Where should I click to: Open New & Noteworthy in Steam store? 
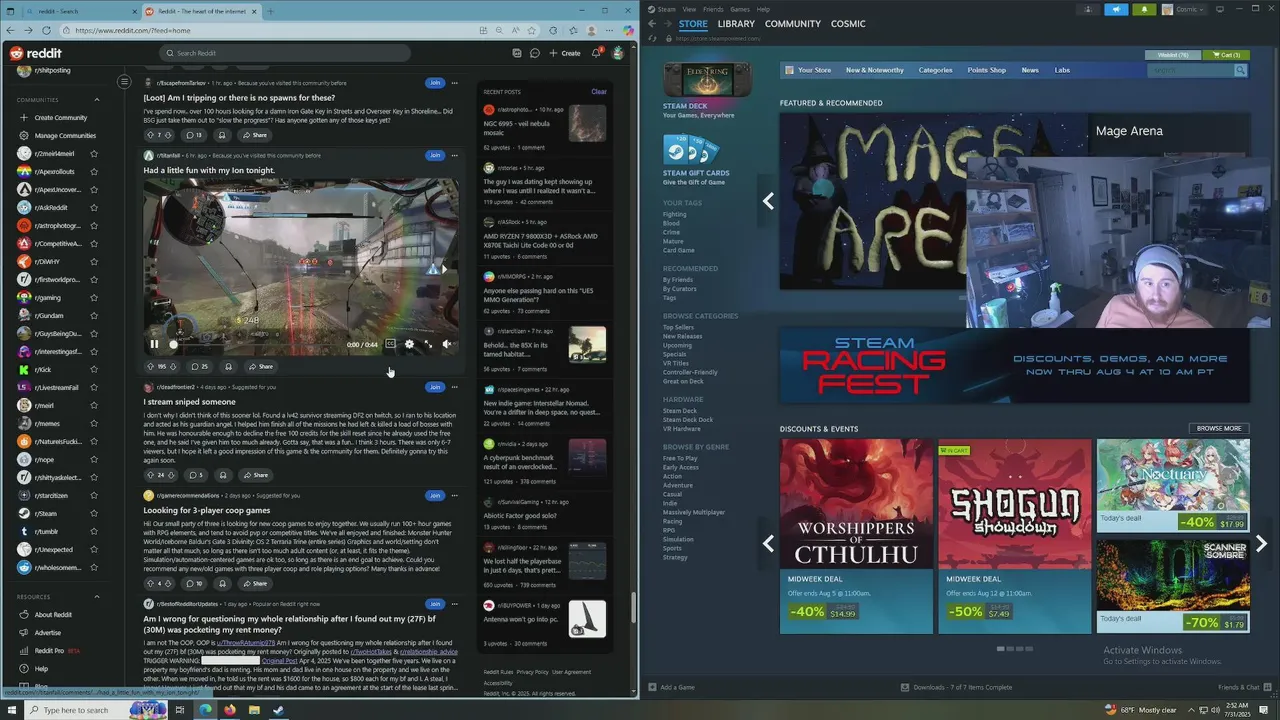tap(874, 70)
